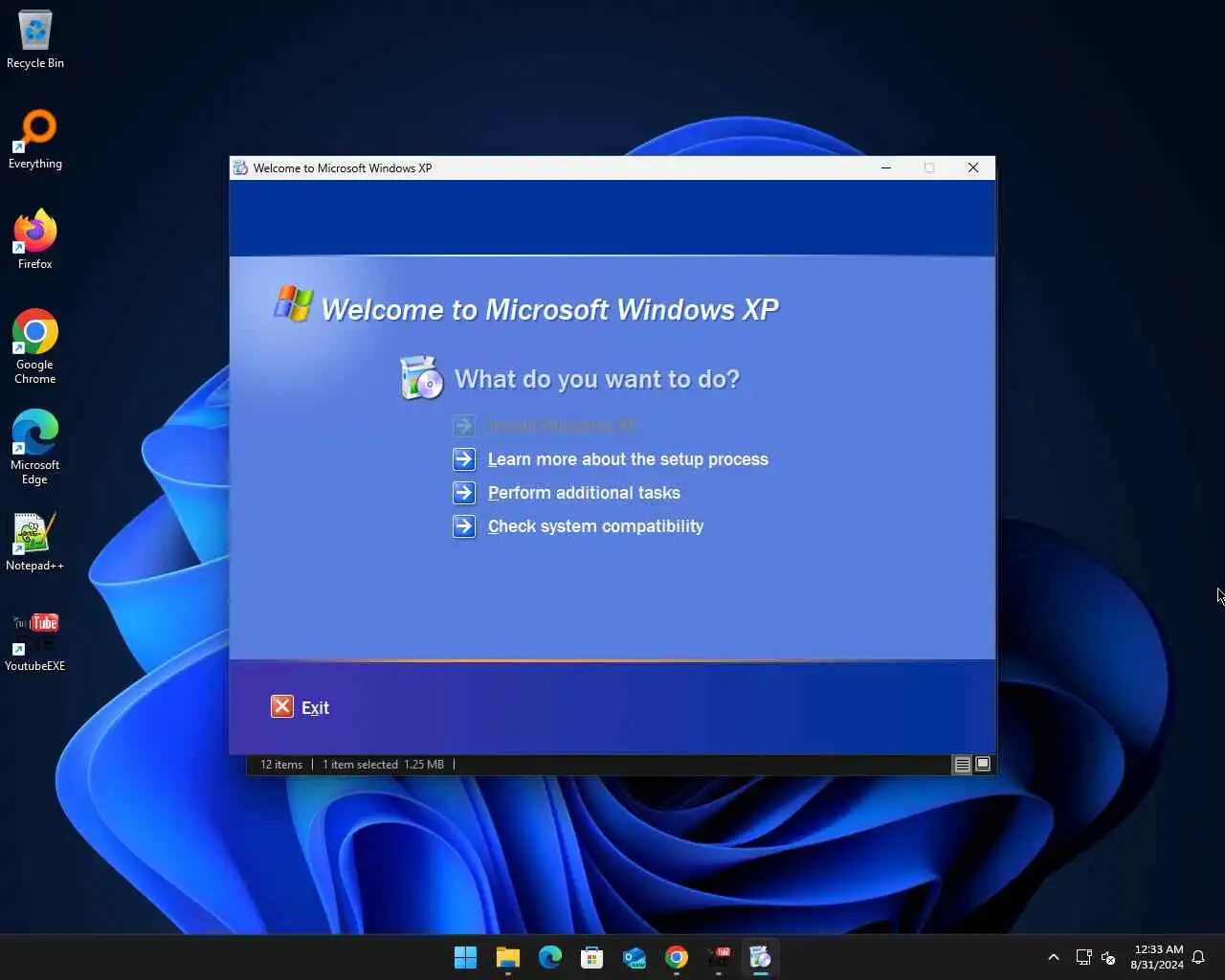
Task: Show hidden system tray icons
Action: coord(1054,957)
